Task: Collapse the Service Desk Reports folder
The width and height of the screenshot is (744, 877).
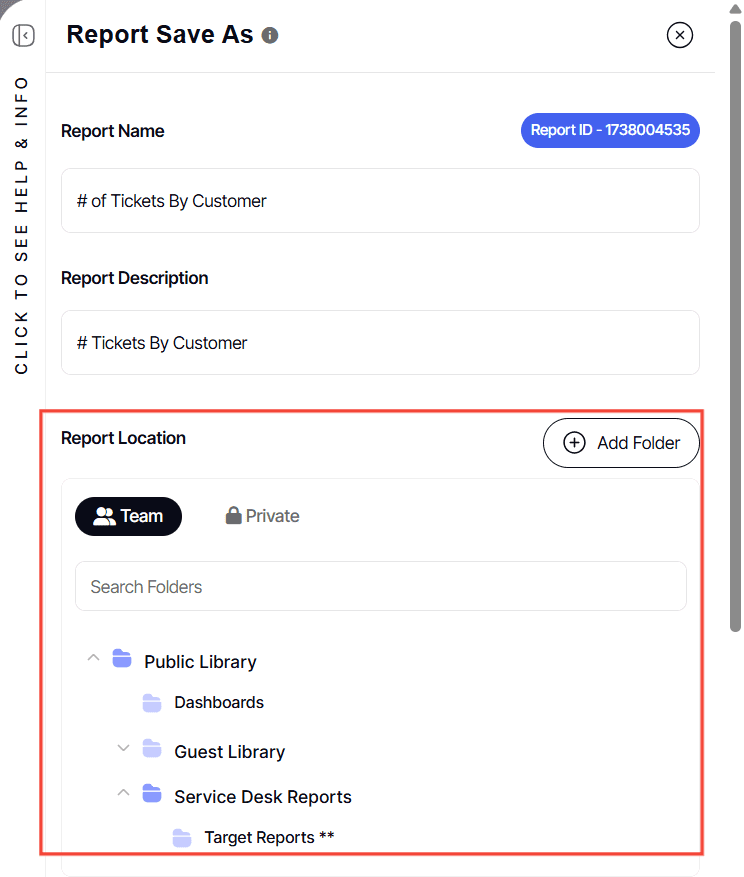Action: [x=123, y=792]
